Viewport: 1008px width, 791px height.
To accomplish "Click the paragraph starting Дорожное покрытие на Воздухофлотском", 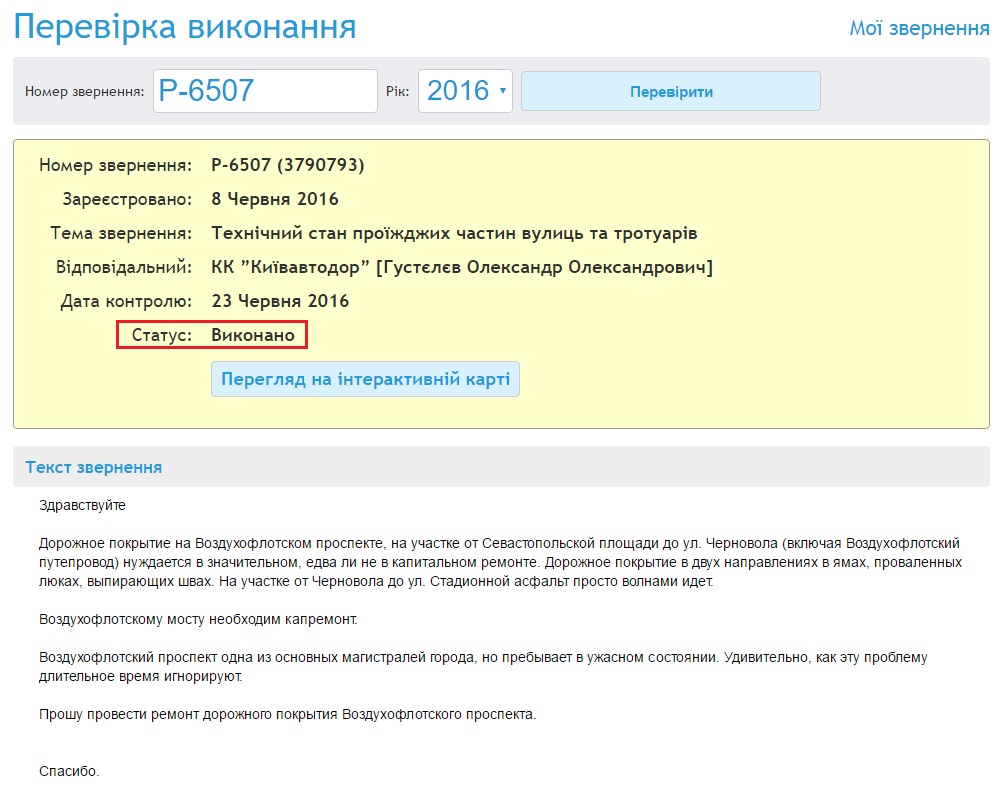I will 500,562.
